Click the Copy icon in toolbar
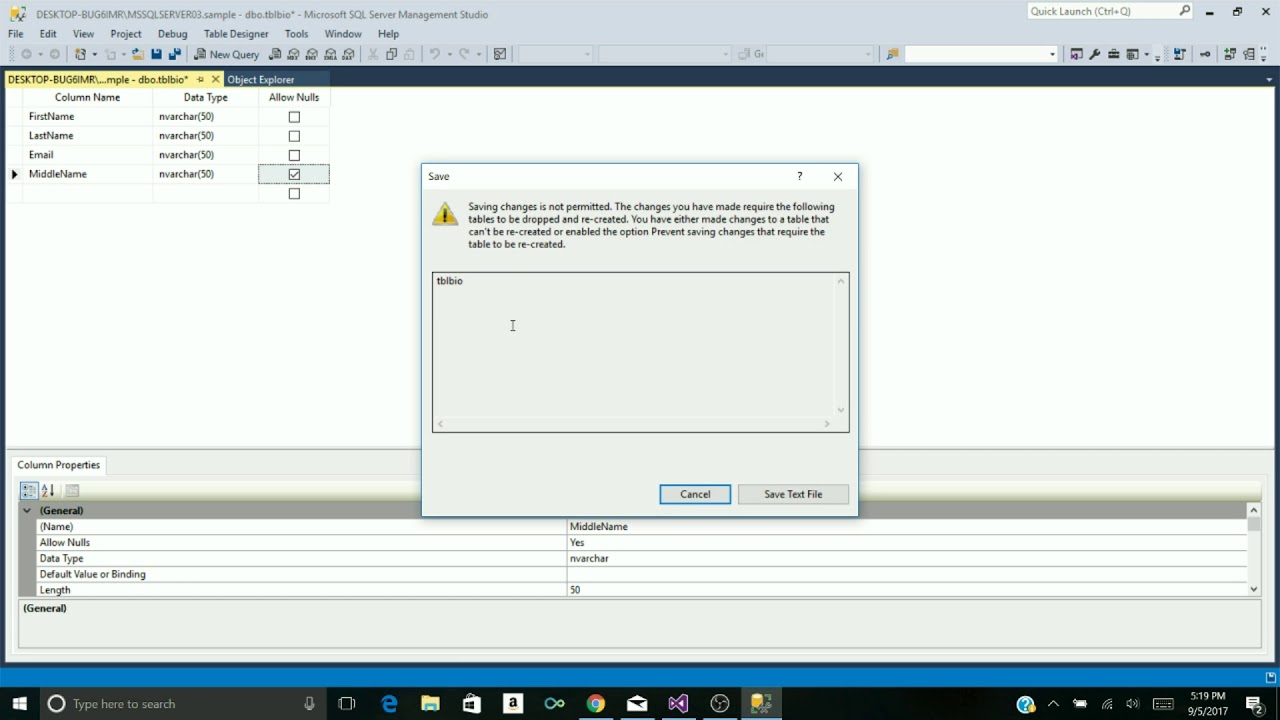The width and height of the screenshot is (1280, 720). 392,54
